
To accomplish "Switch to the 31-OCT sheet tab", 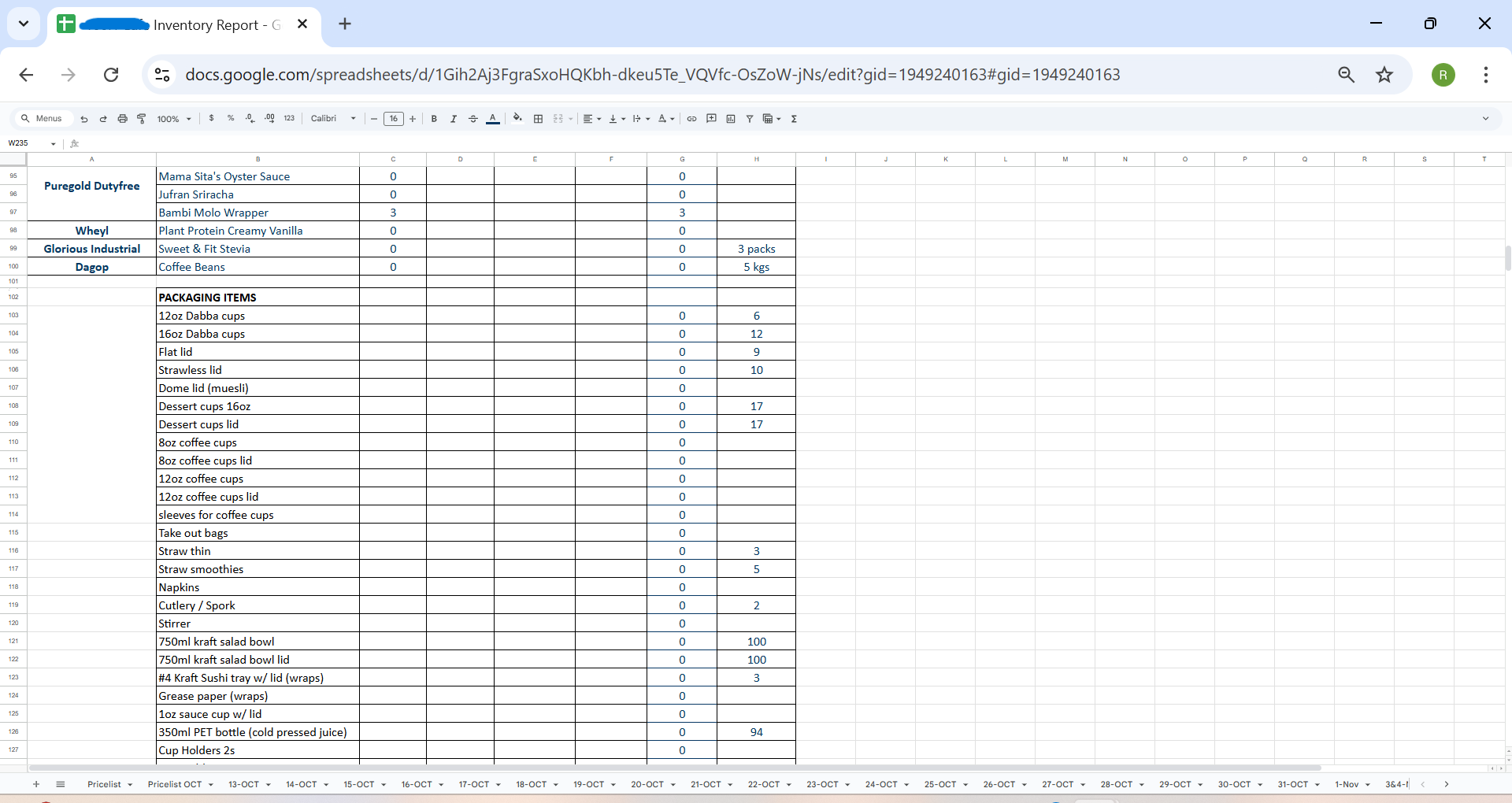I will tap(1292, 784).
